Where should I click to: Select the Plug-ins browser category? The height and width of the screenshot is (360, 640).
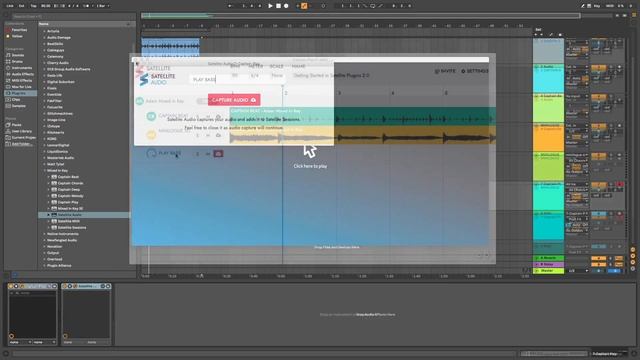coord(20,93)
